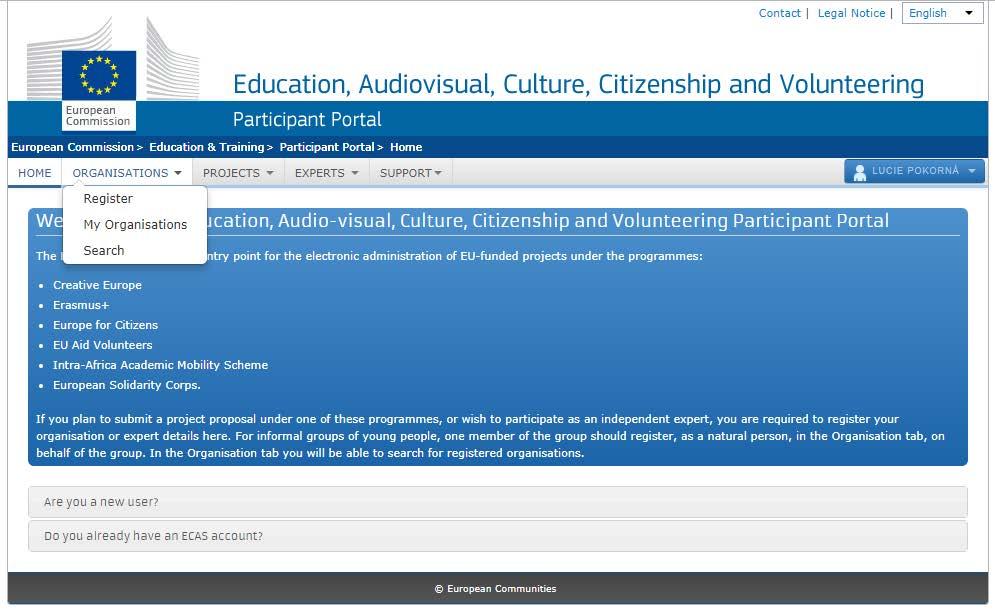Image resolution: width=995 pixels, height=613 pixels.
Task: Click the Home breadcrumb
Action: click(406, 147)
